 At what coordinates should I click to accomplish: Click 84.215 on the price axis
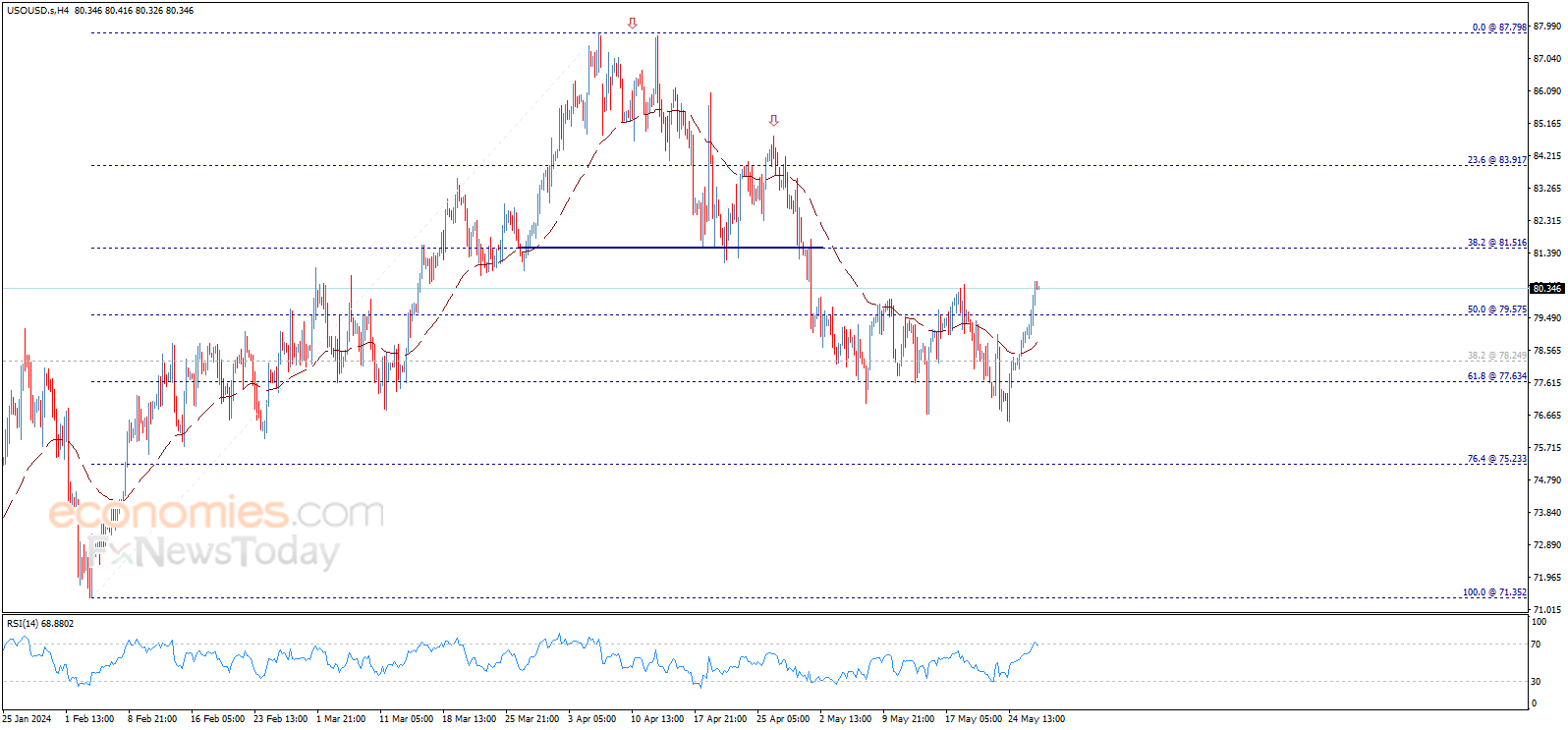(1546, 156)
